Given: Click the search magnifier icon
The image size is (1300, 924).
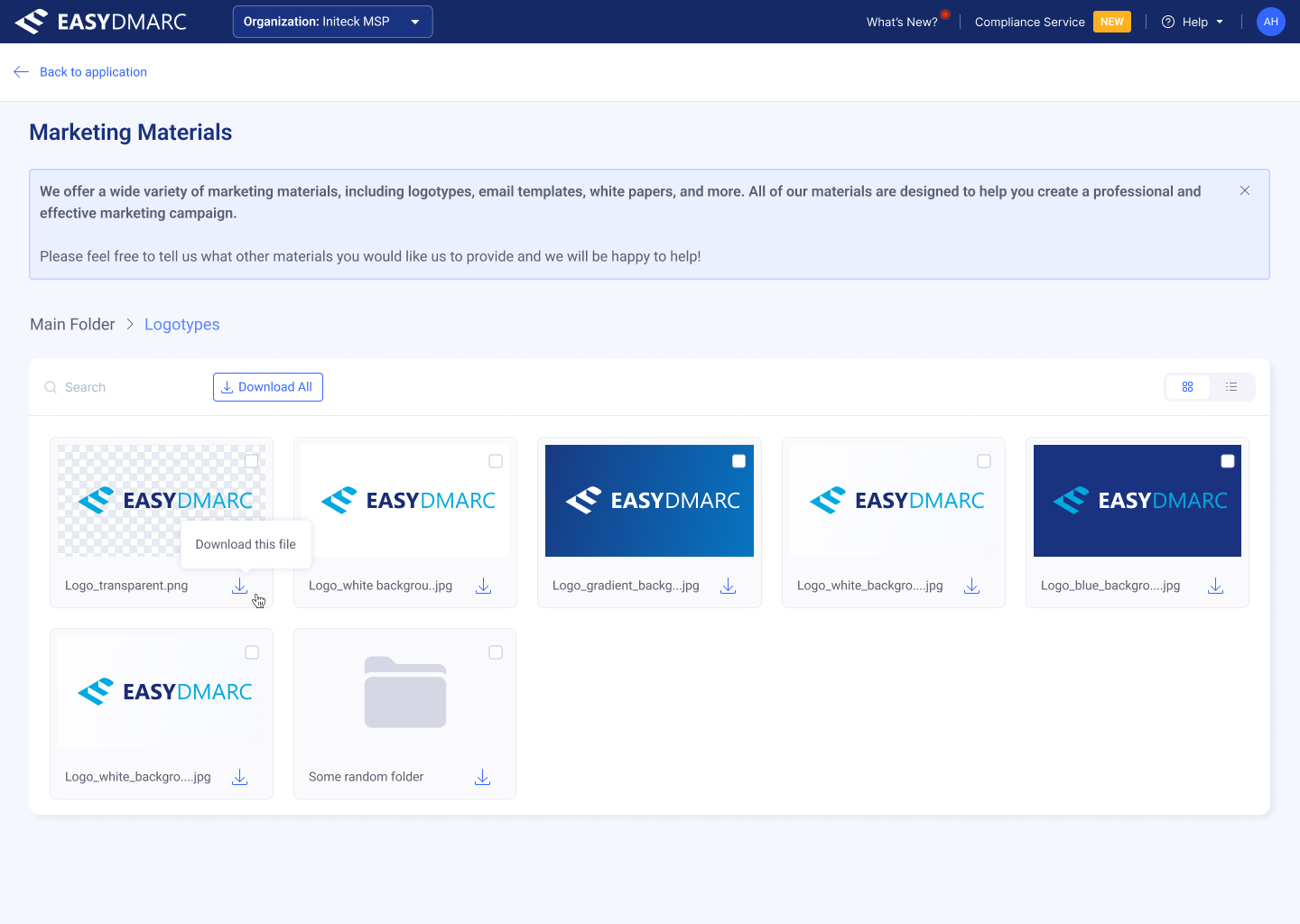Looking at the screenshot, I should [51, 387].
